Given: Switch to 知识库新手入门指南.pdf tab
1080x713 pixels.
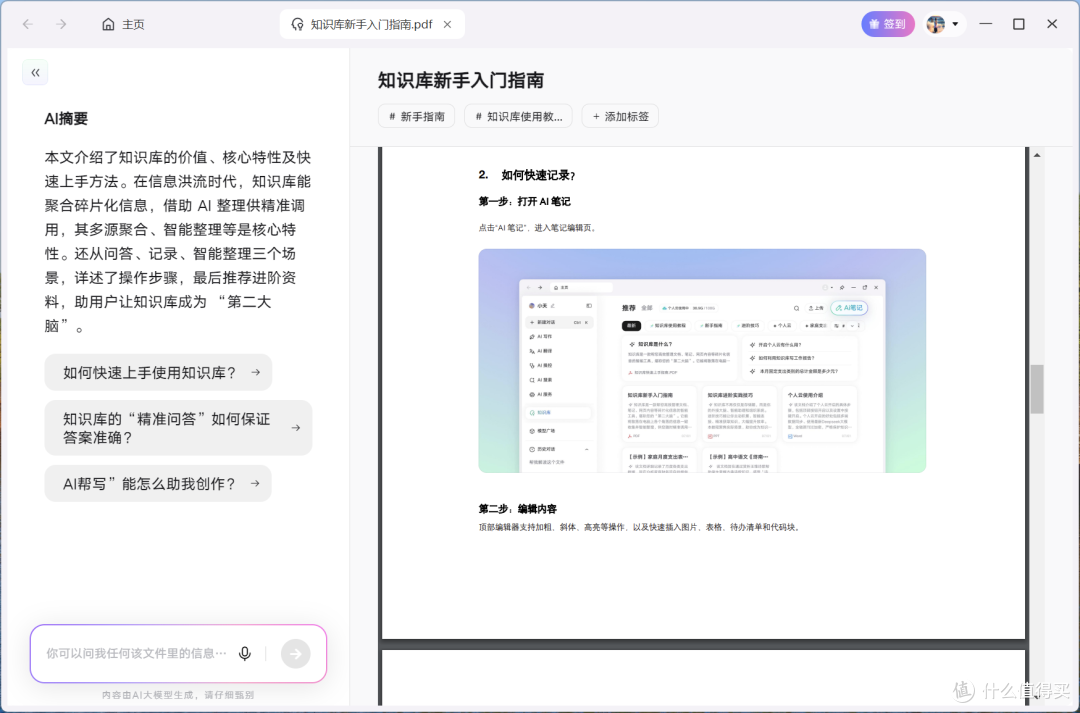Looking at the screenshot, I should (x=372, y=24).
